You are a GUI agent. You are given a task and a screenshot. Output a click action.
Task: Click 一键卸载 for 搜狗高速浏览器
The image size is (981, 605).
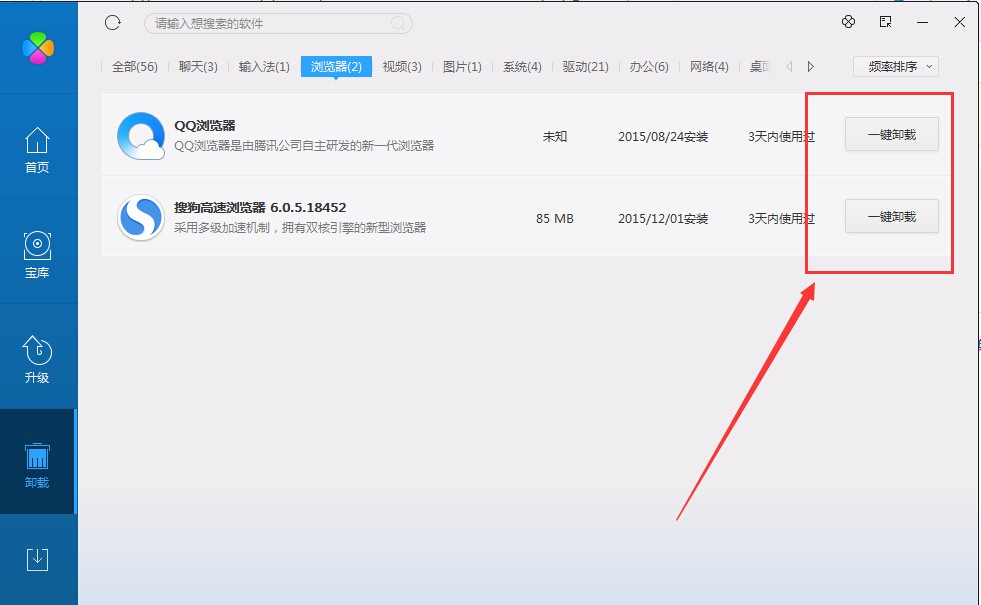coord(892,216)
